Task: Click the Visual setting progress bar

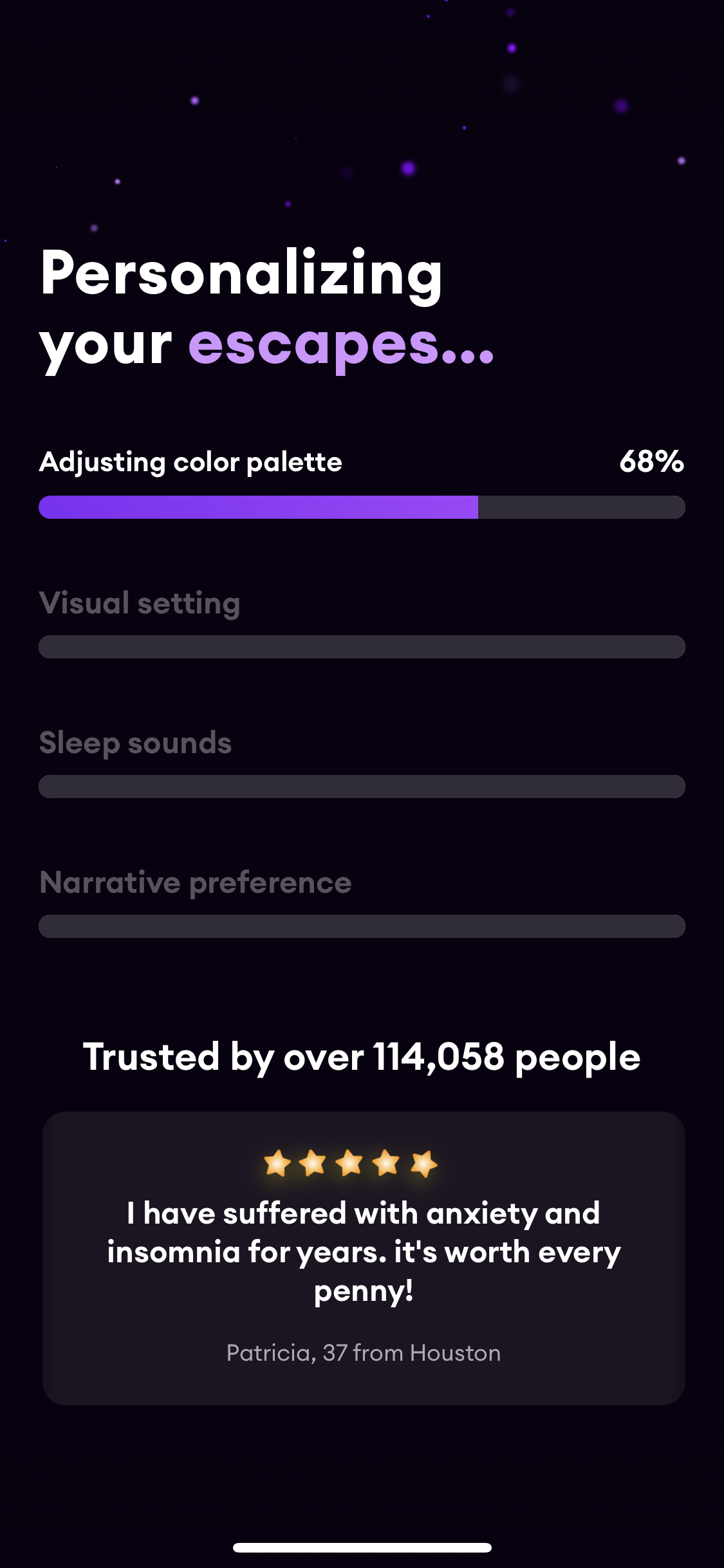Action: (362, 647)
